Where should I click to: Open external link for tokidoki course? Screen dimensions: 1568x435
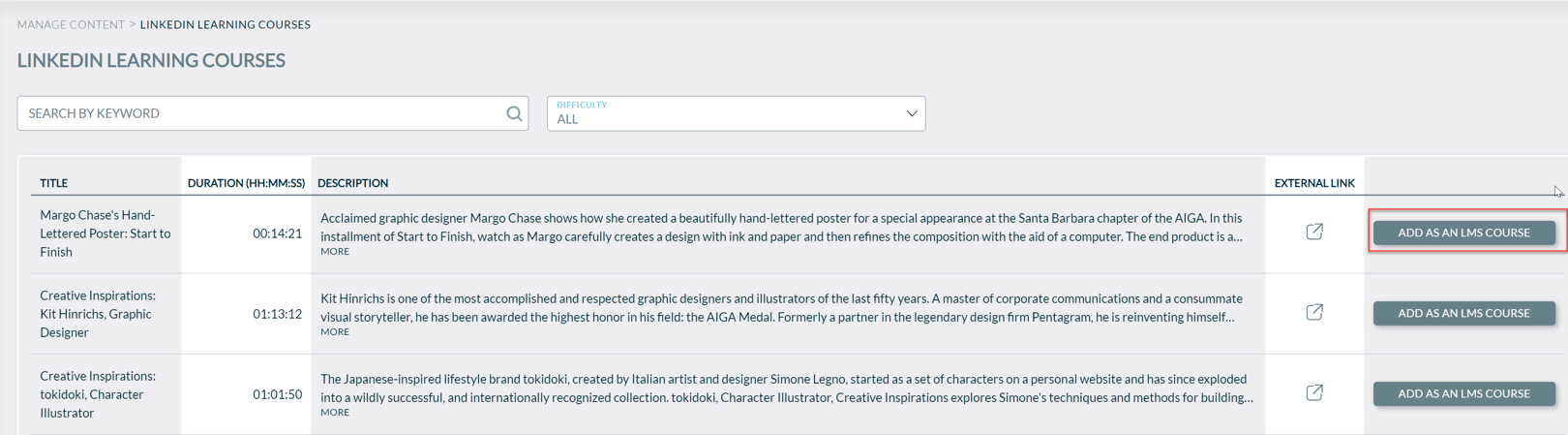[1313, 392]
